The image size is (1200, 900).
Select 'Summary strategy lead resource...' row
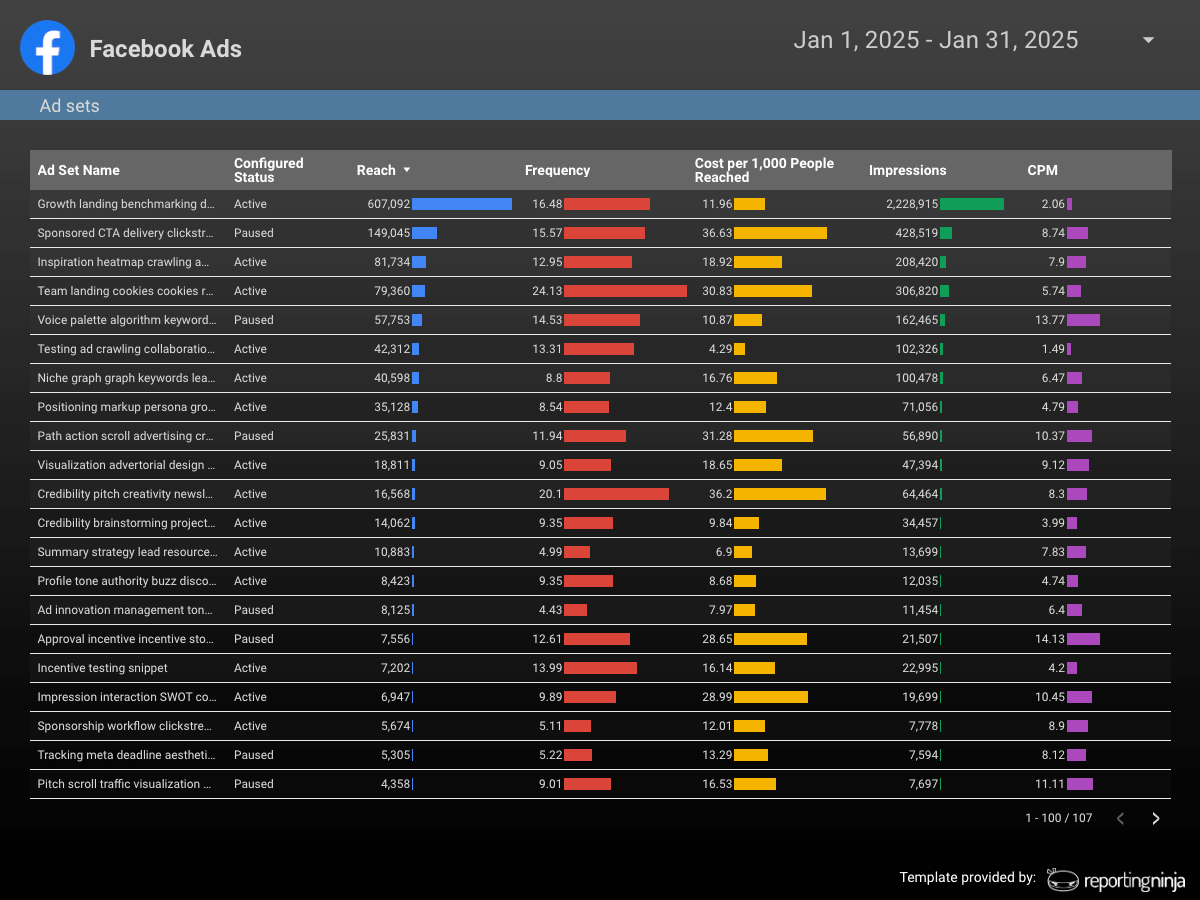point(600,552)
